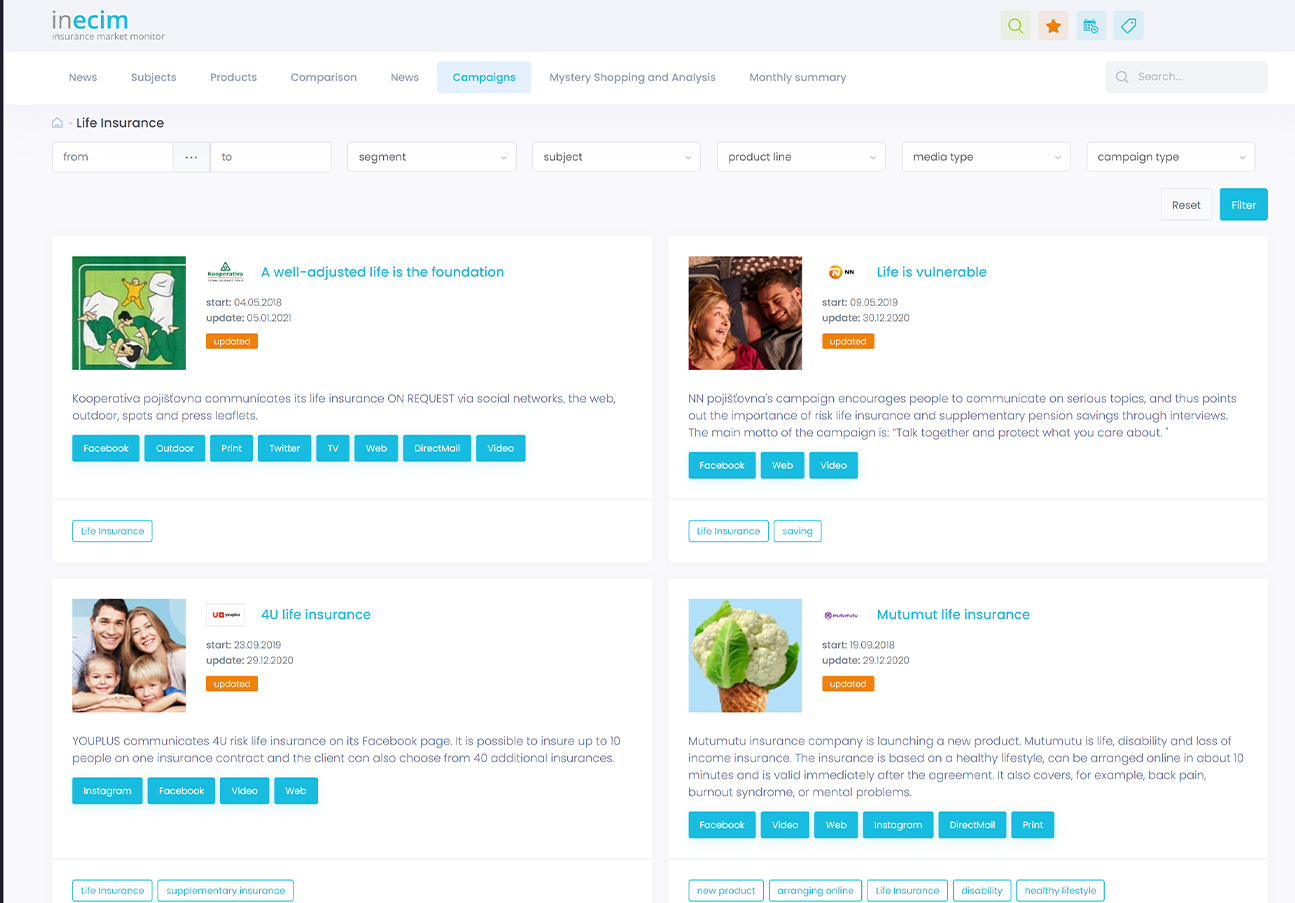The width and height of the screenshot is (1295, 903).
Task: Click TV media button in Kooperativa card
Action: click(x=333, y=448)
